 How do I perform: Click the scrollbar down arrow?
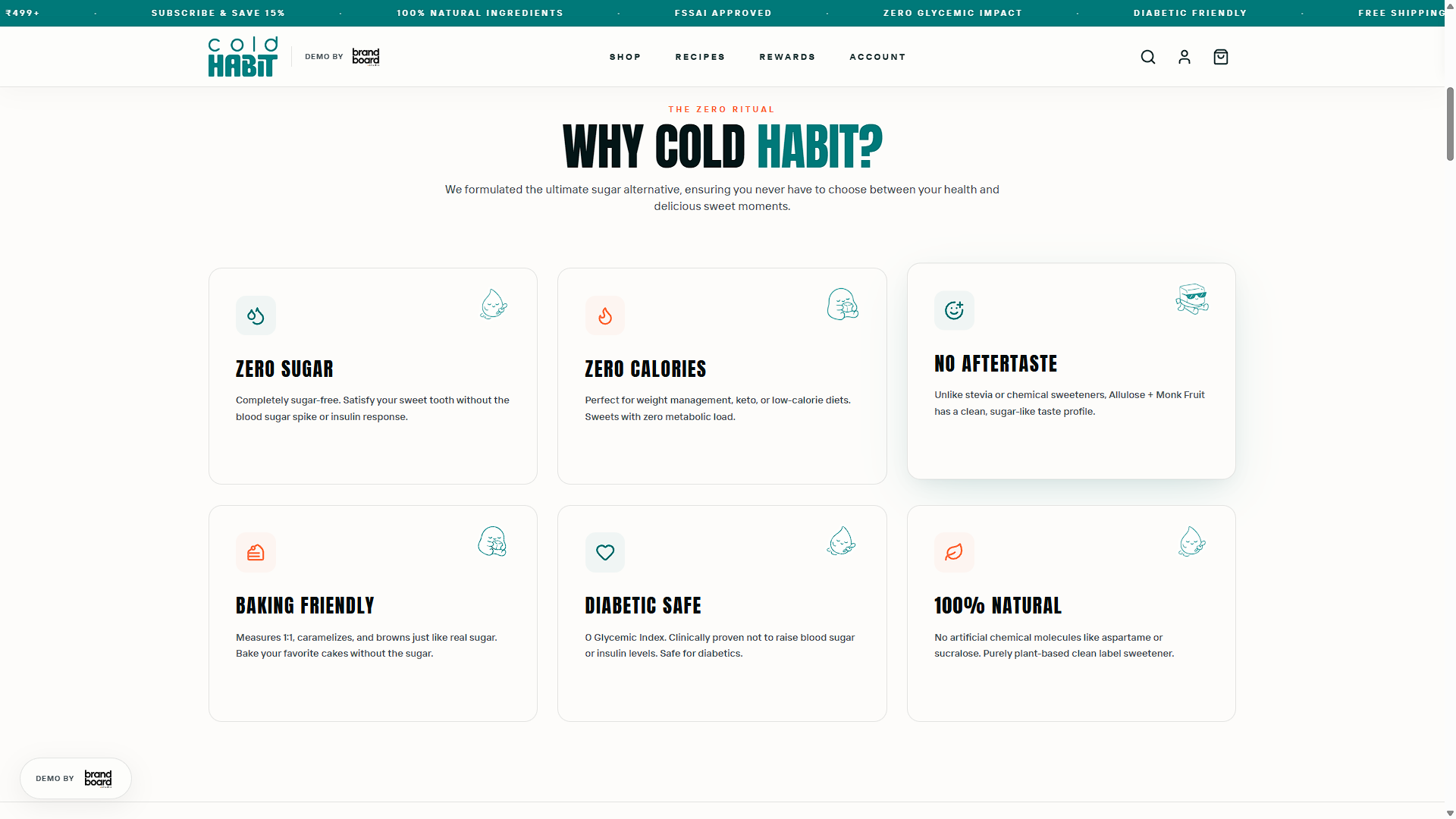point(1450,813)
